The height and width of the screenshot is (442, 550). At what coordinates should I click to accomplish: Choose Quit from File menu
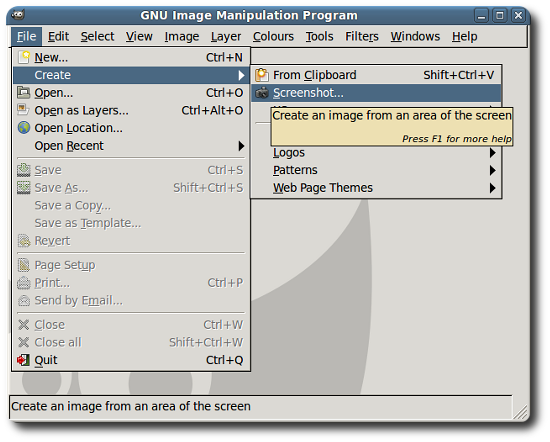pos(131,360)
